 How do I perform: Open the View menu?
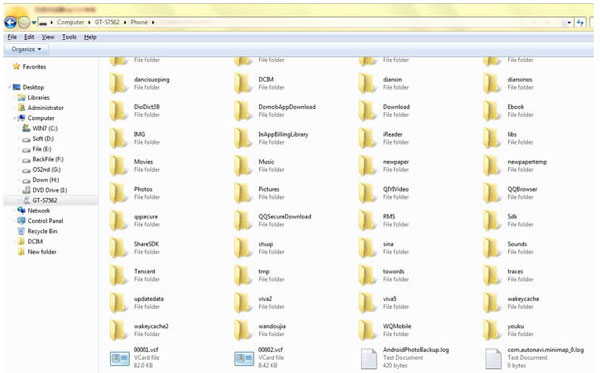48,37
